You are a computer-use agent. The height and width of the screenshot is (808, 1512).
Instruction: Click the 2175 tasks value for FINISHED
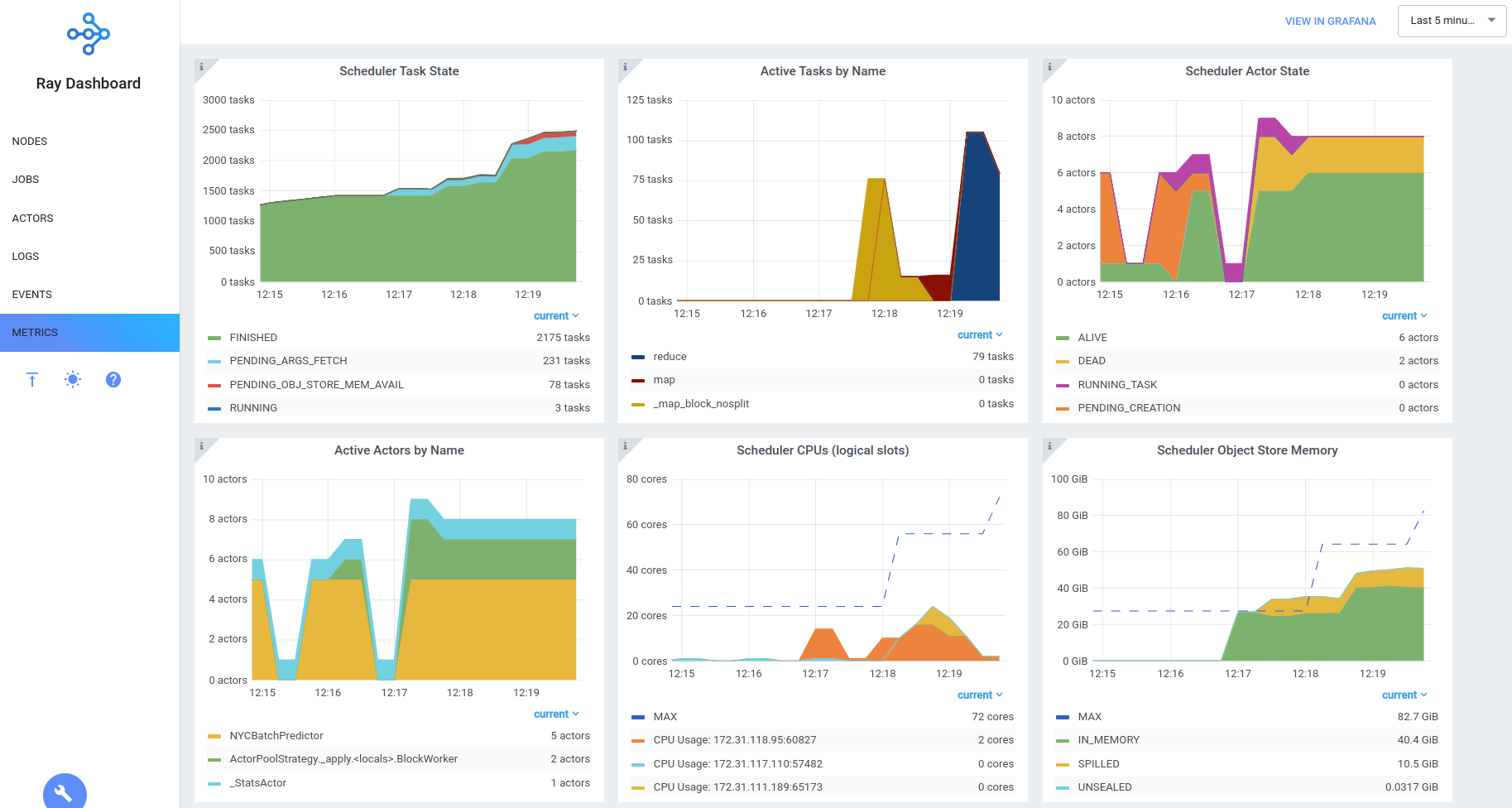[x=563, y=338]
